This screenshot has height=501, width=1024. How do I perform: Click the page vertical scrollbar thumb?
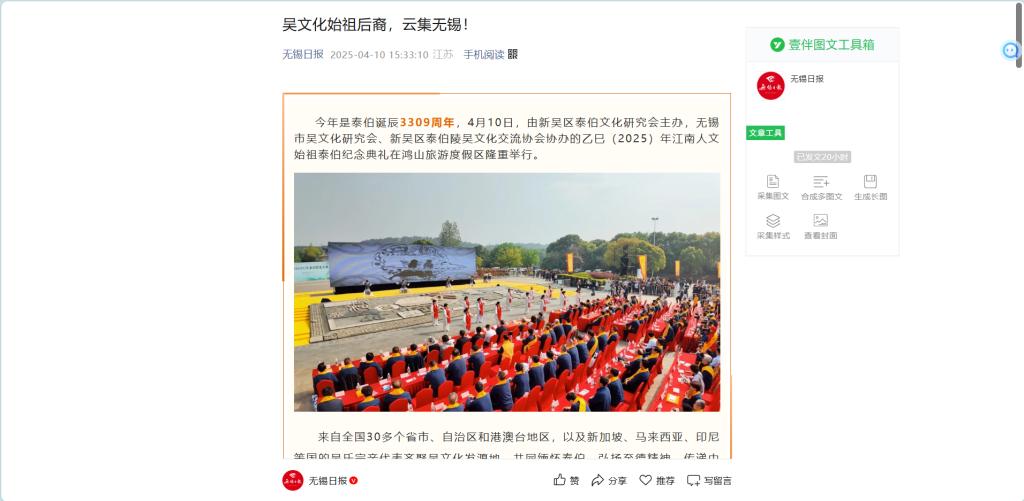[x=1019, y=34]
